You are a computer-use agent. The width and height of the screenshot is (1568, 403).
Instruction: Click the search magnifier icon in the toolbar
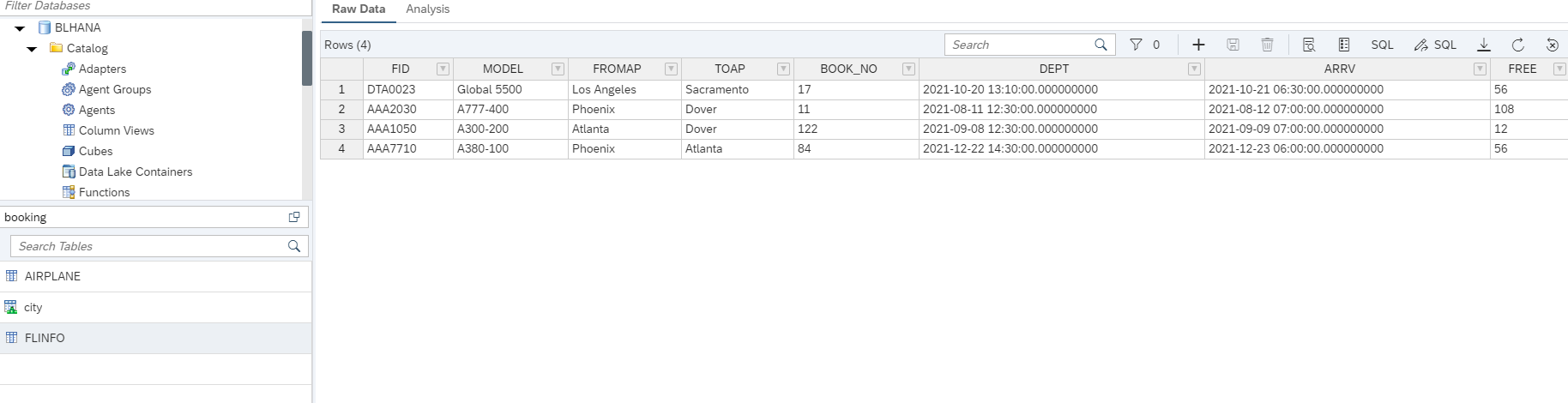(1101, 45)
